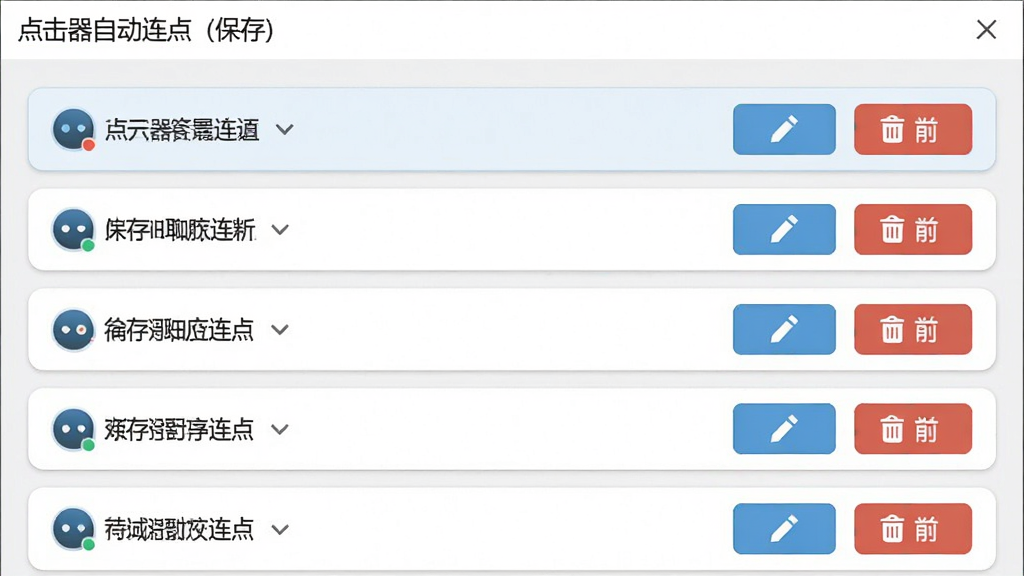Click the robot avatar with red status dot

pos(73,129)
